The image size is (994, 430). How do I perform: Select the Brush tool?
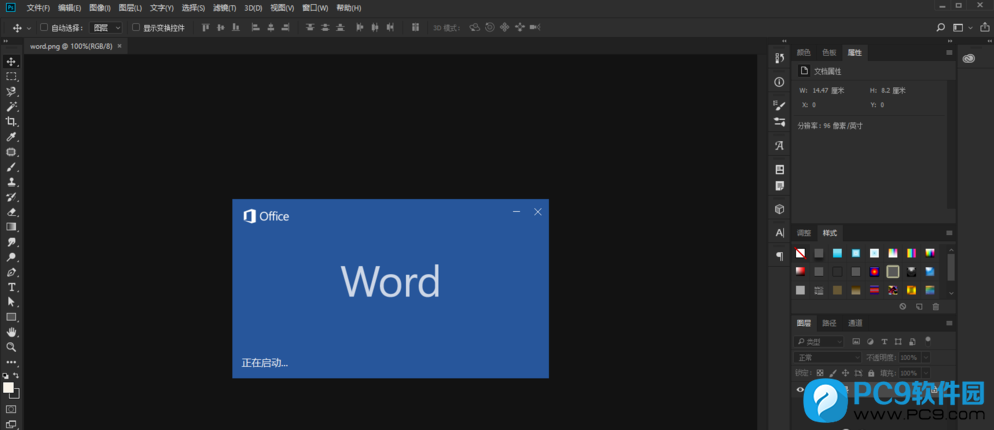[x=11, y=167]
